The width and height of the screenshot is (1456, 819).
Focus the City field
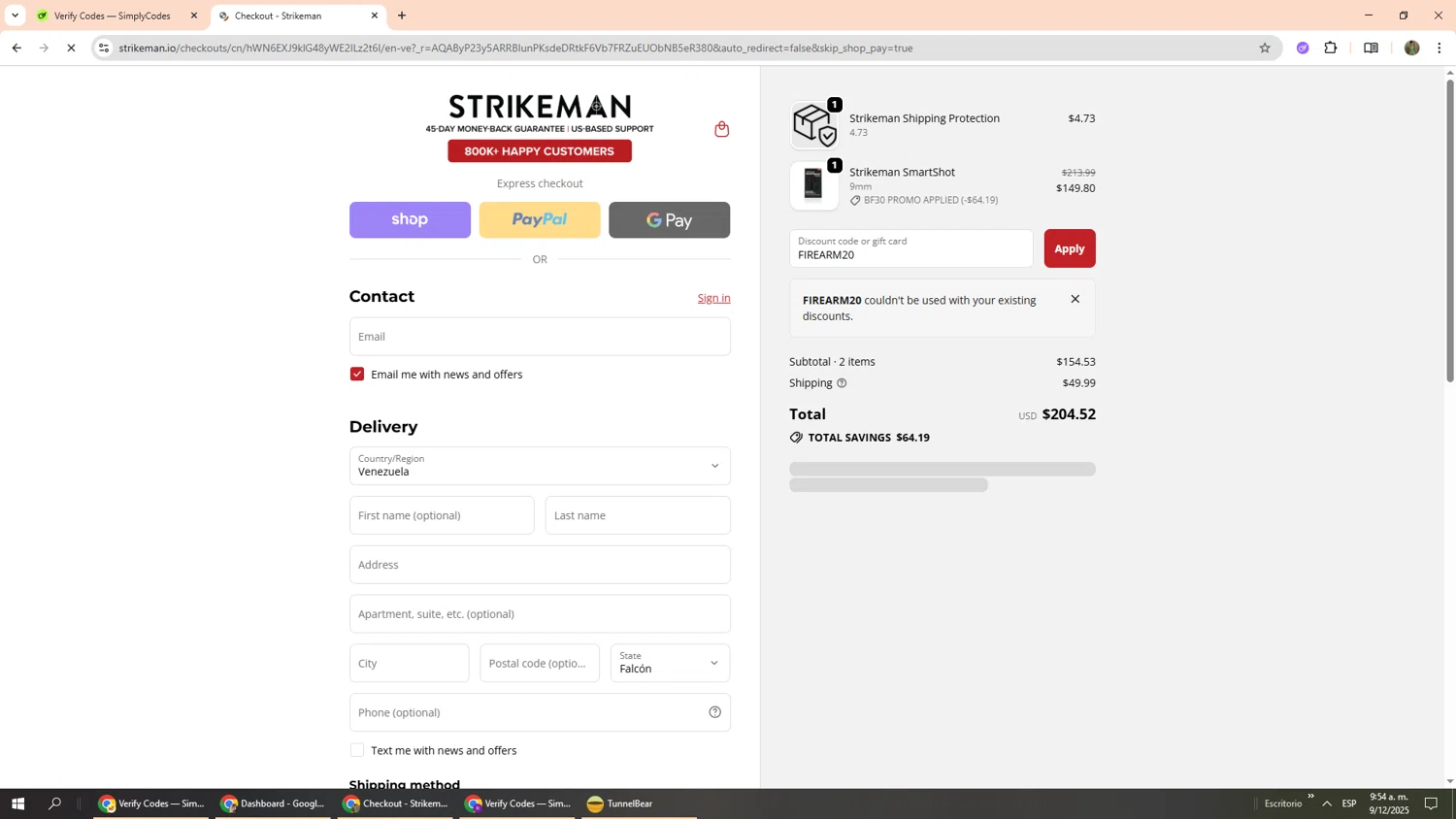(409, 663)
